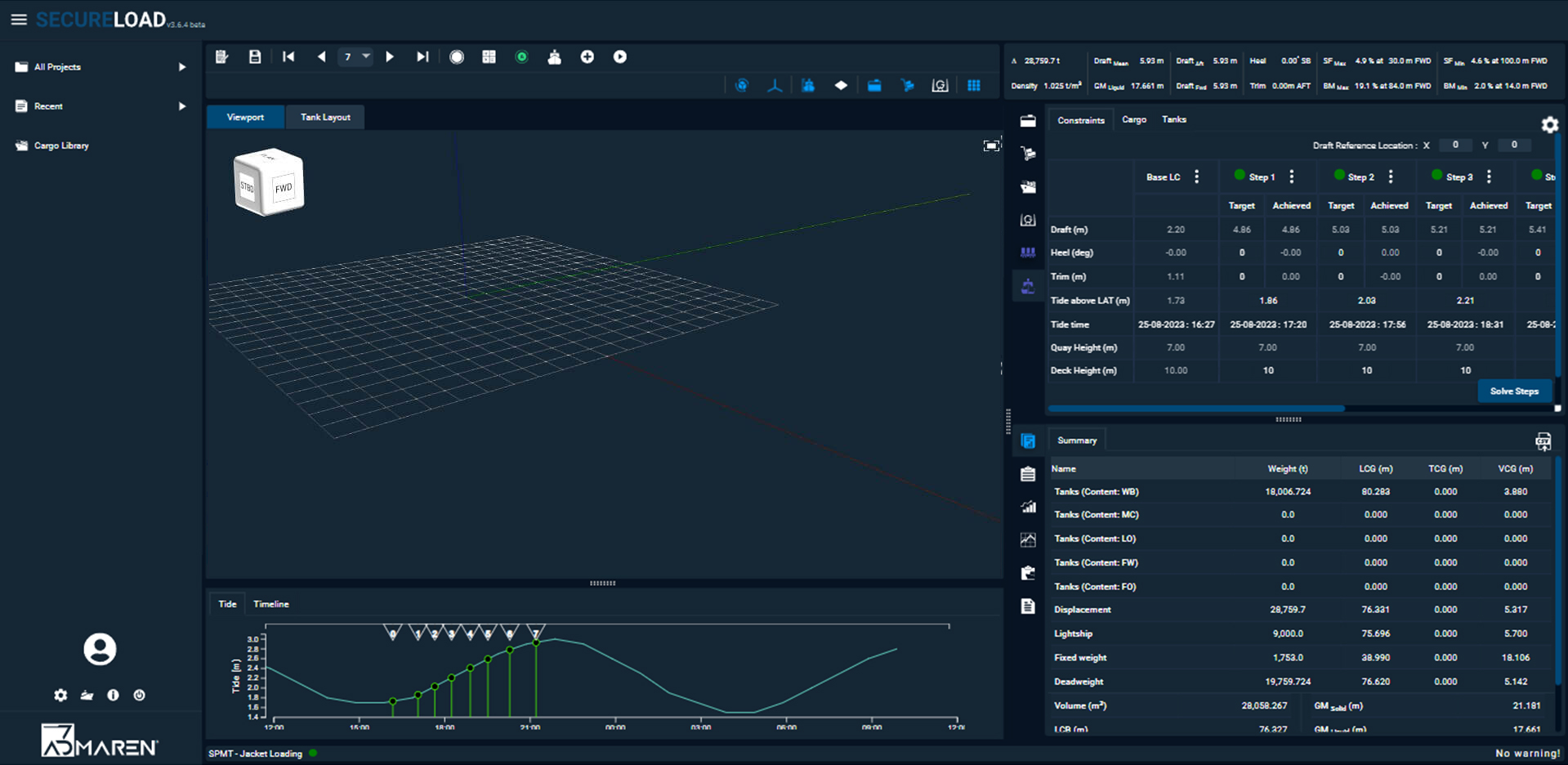Screen dimensions: 1568x765
Task: Open the user profile avatar
Action: click(x=100, y=650)
